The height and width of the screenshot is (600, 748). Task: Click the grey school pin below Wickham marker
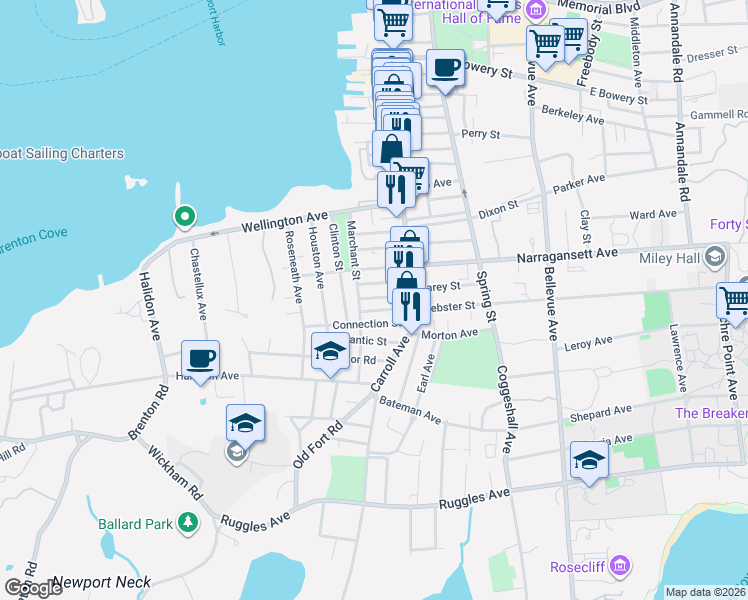(237, 453)
